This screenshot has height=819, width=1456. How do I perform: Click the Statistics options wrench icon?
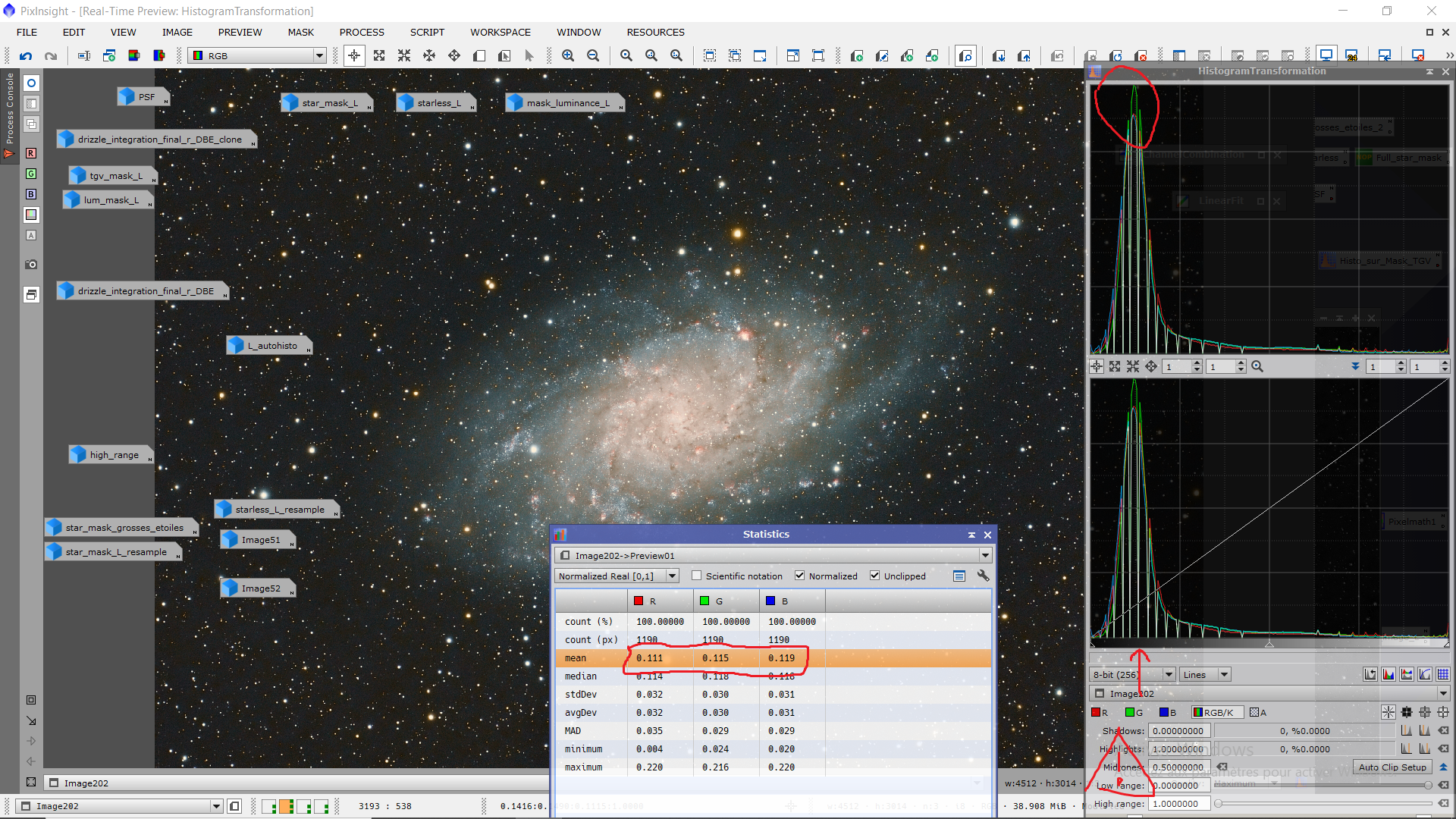point(984,576)
